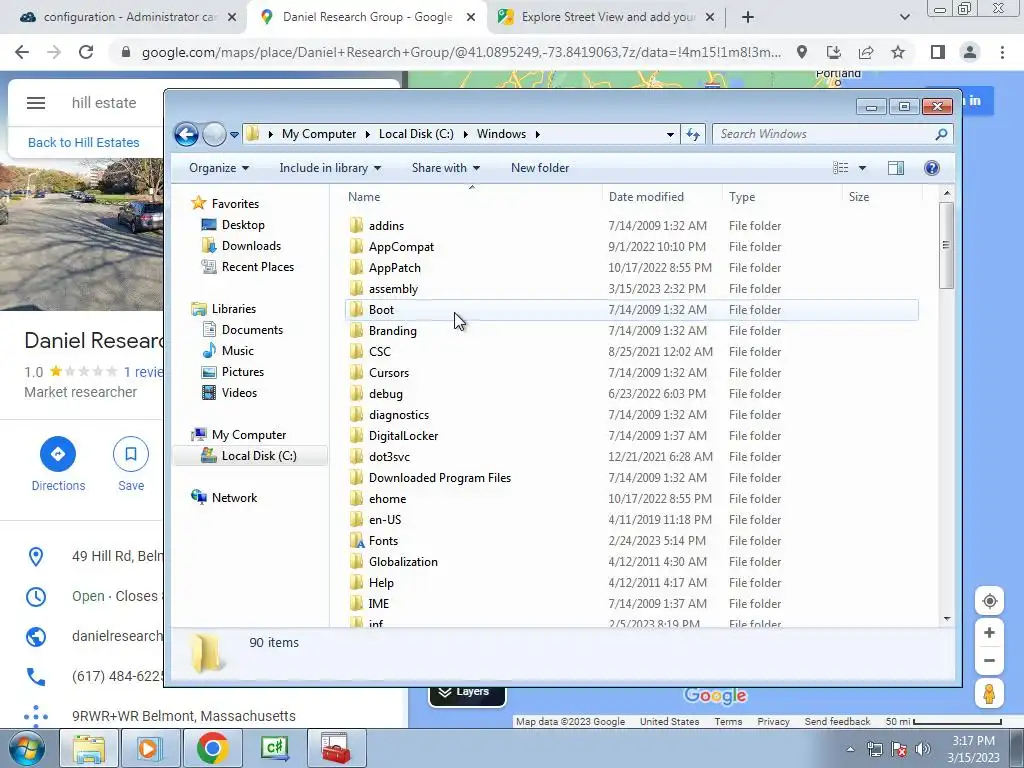Open the Music library

(x=238, y=351)
